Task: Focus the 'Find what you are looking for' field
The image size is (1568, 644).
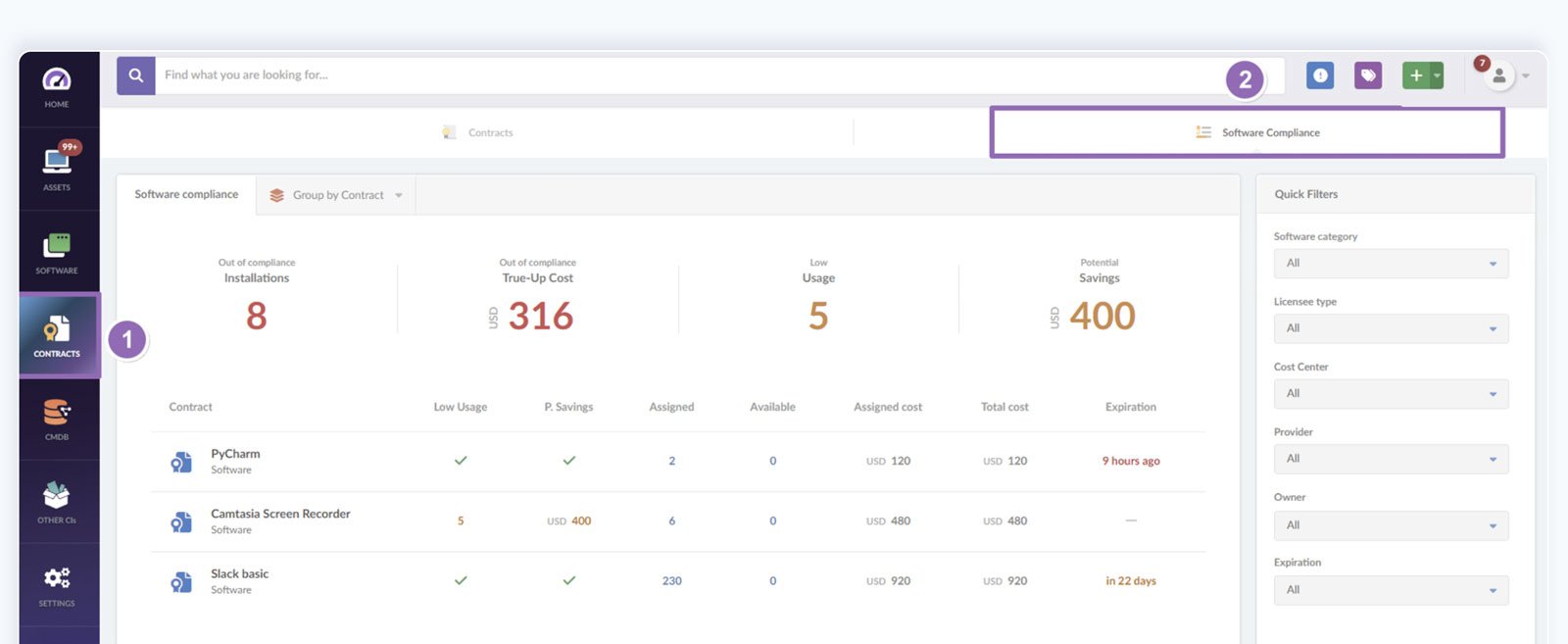Action: pyautogui.click(x=686, y=75)
